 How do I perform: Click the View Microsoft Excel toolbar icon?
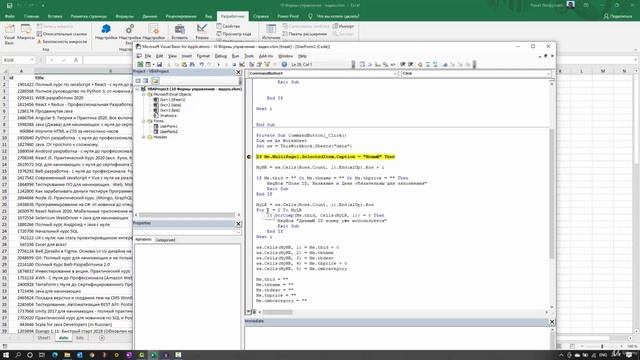tap(140, 64)
